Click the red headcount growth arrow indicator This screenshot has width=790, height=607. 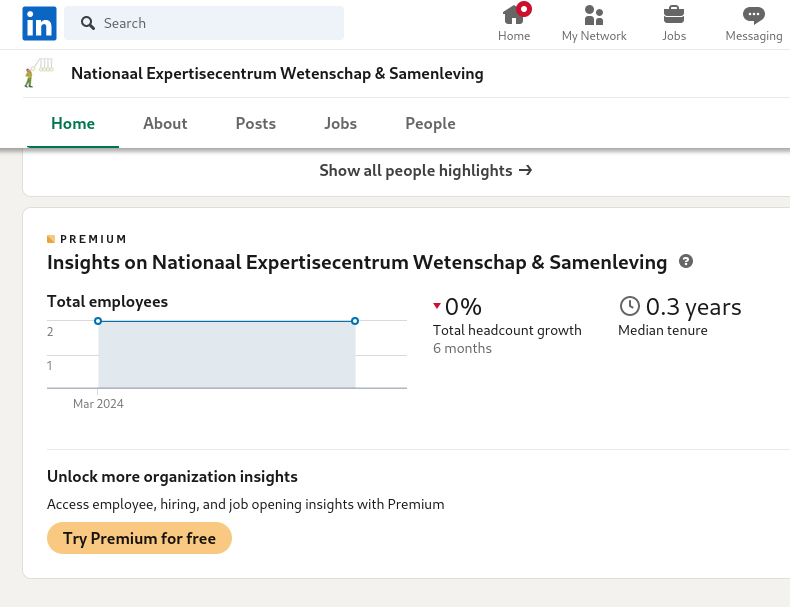click(x=437, y=306)
